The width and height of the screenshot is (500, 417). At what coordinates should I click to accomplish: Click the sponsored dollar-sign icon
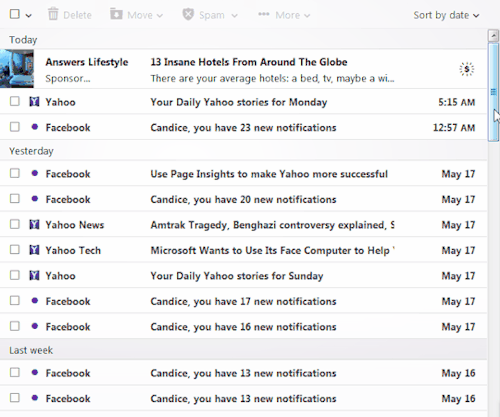pyautogui.click(x=466, y=69)
